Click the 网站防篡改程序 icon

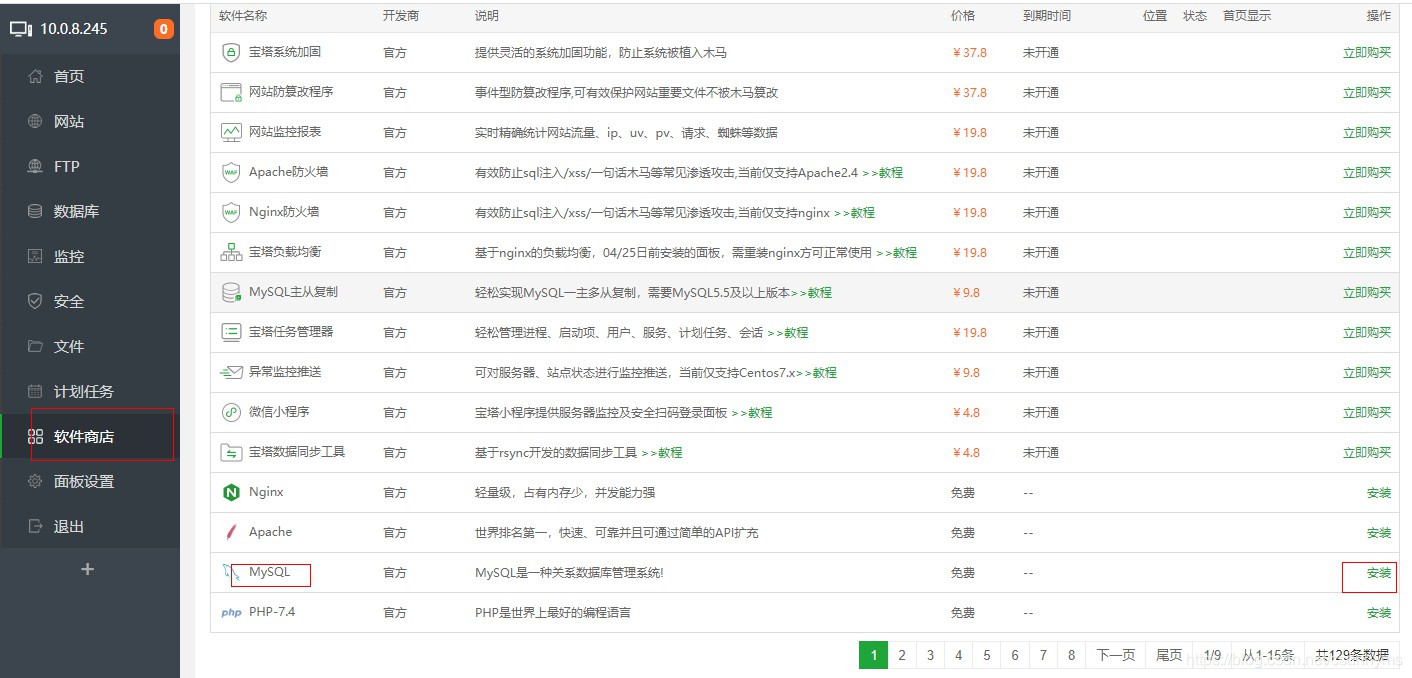pyautogui.click(x=231, y=92)
